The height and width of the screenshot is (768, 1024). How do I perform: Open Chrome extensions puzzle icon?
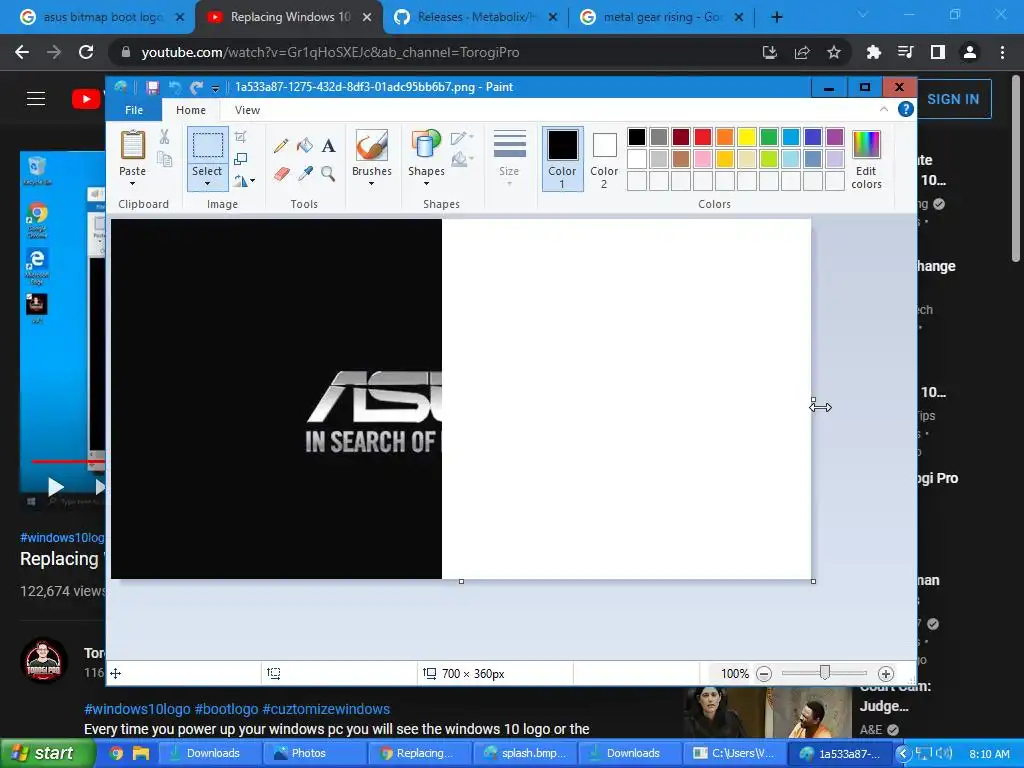coord(873,52)
